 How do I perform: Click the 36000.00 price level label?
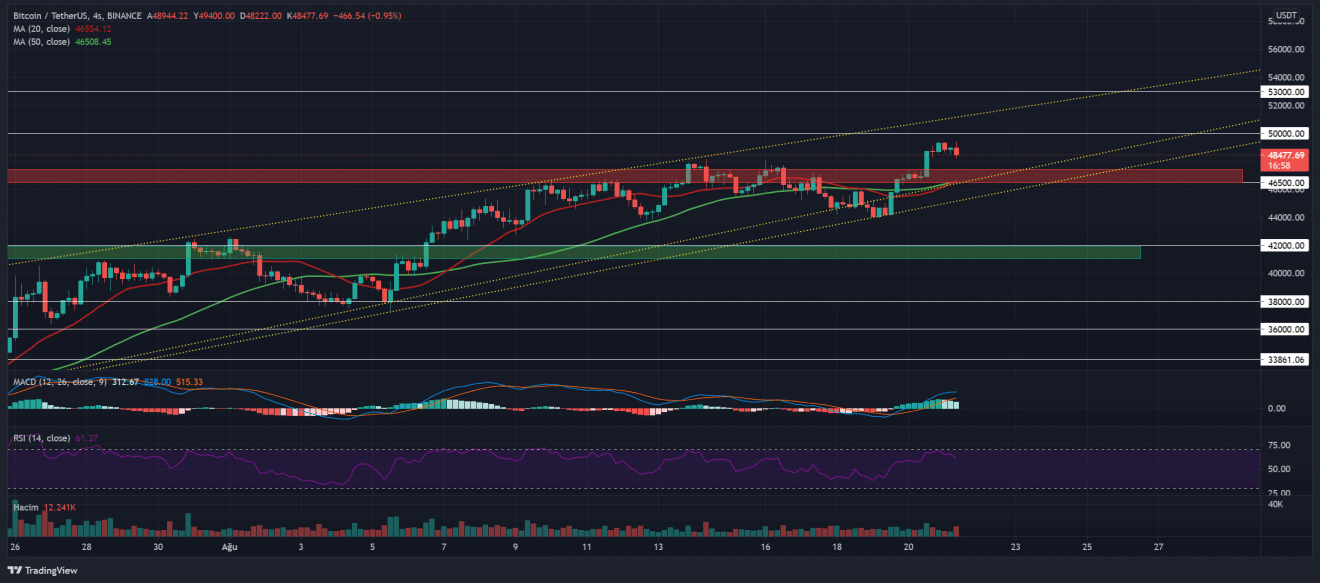tap(1287, 329)
